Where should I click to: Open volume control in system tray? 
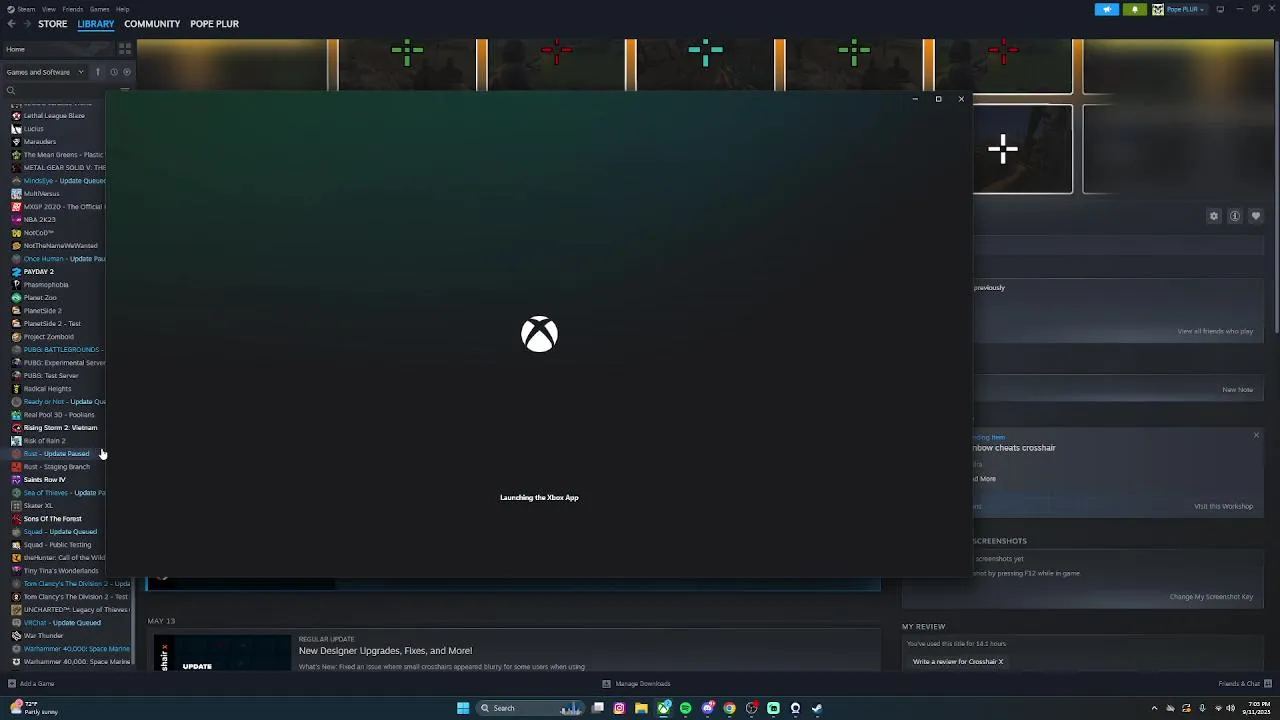click(x=1230, y=708)
